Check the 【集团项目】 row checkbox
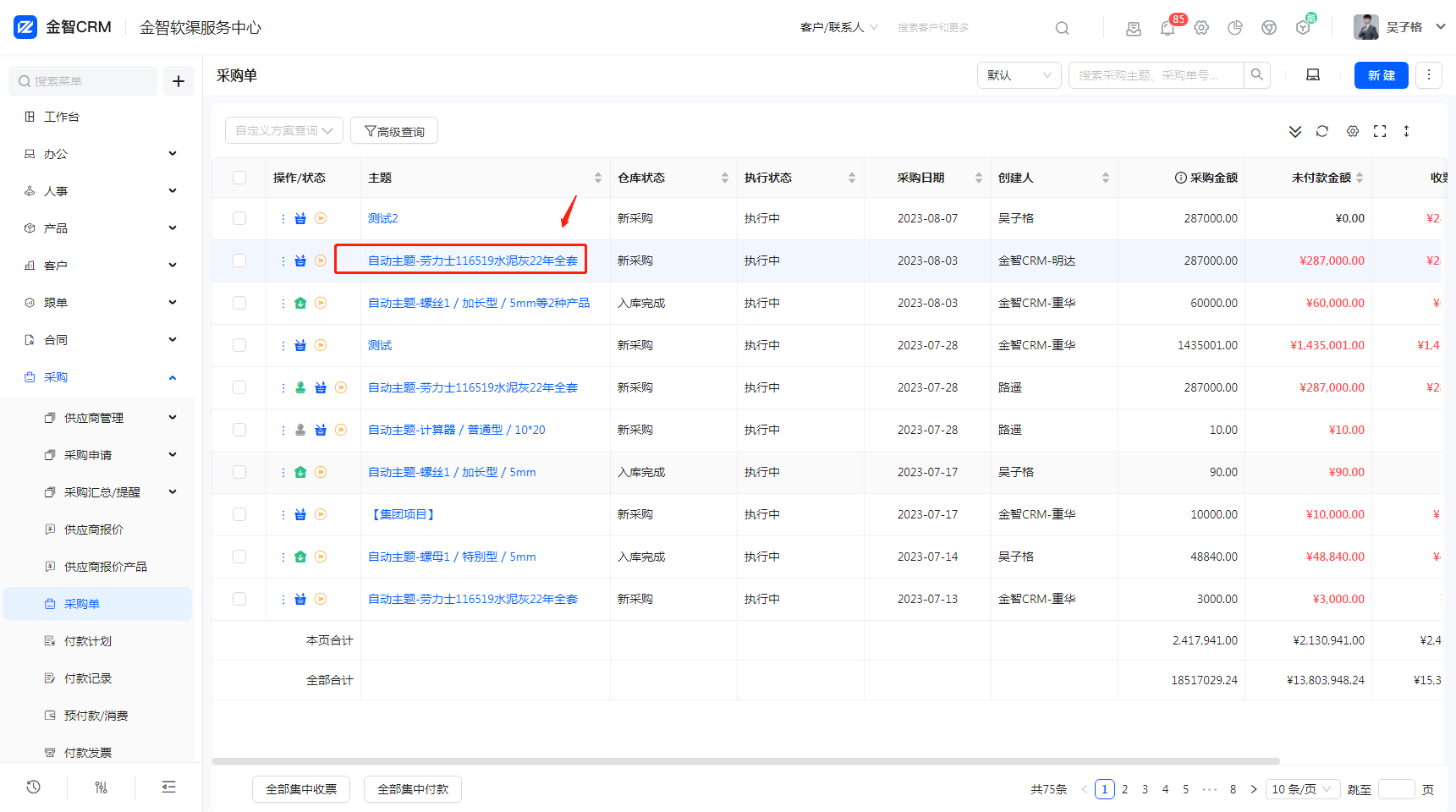The width and height of the screenshot is (1456, 812). [239, 514]
